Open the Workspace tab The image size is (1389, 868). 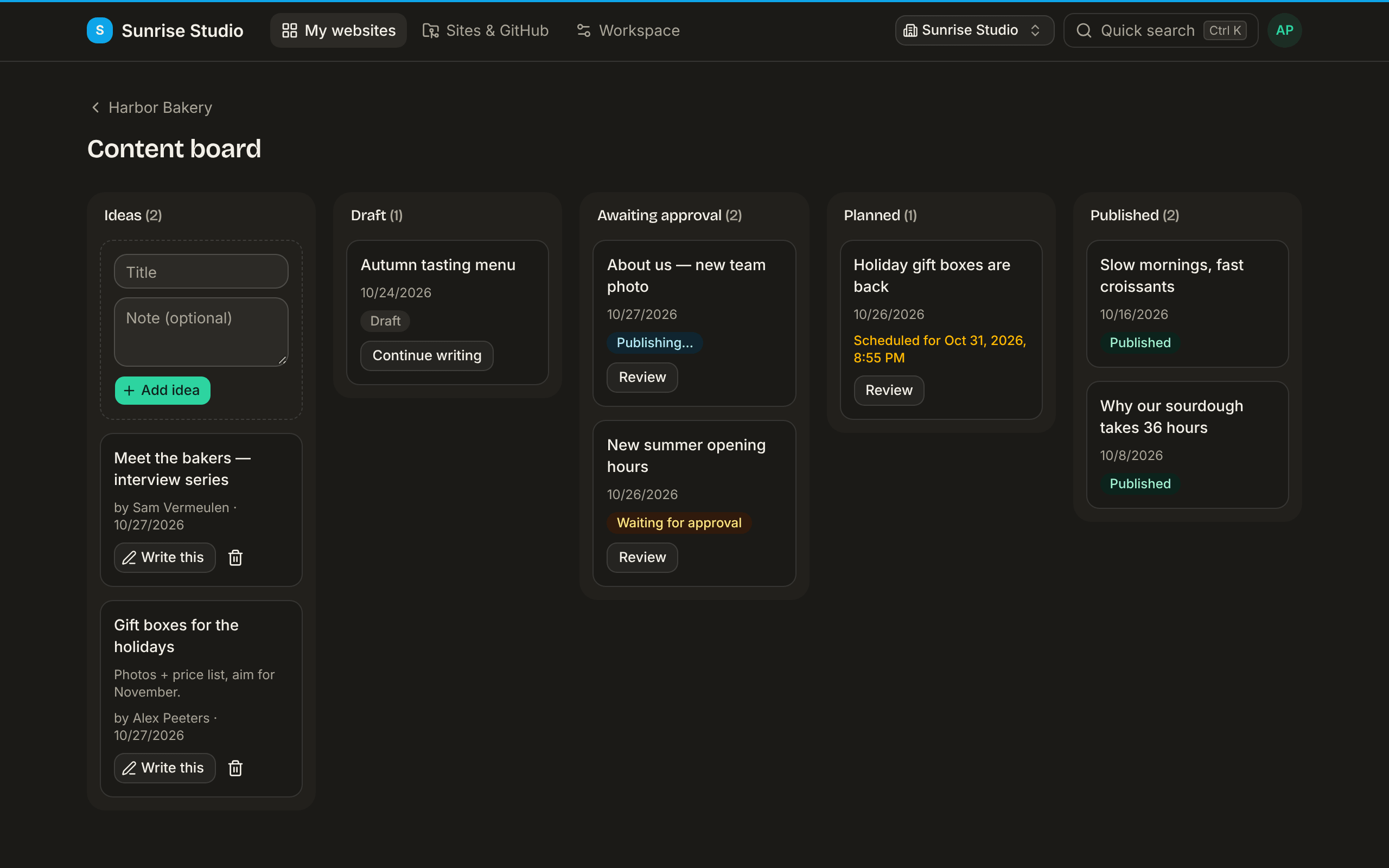[x=628, y=30]
